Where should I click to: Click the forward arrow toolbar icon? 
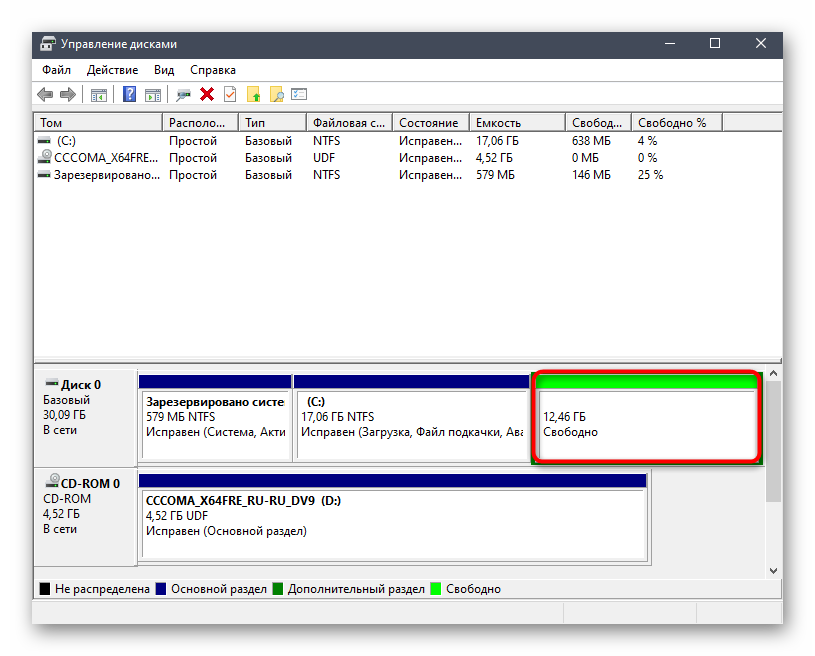[x=68, y=94]
